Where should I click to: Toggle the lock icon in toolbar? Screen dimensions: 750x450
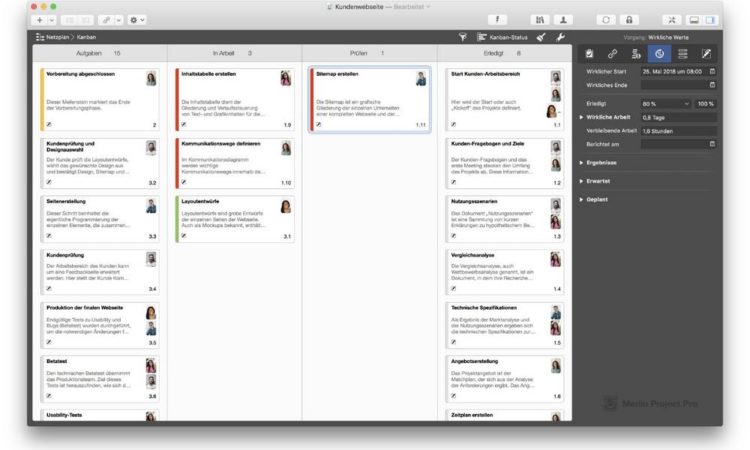coord(629,19)
